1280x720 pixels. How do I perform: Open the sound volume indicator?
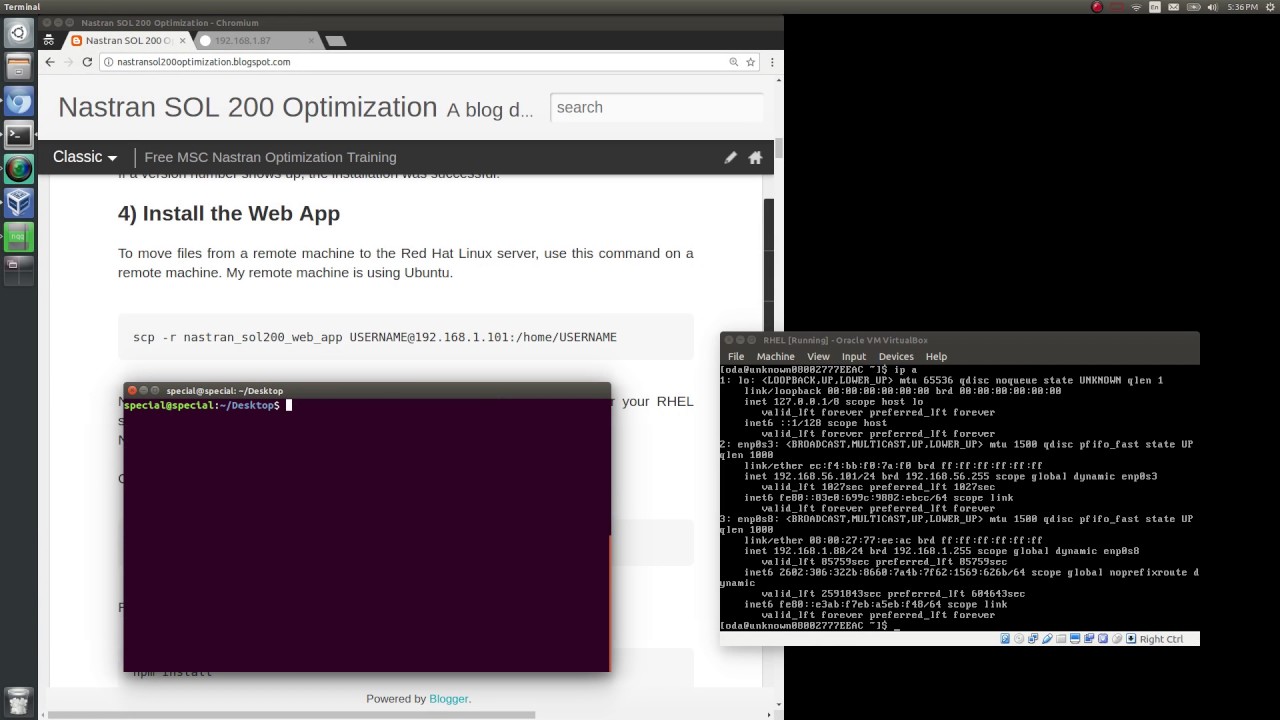point(1211,7)
